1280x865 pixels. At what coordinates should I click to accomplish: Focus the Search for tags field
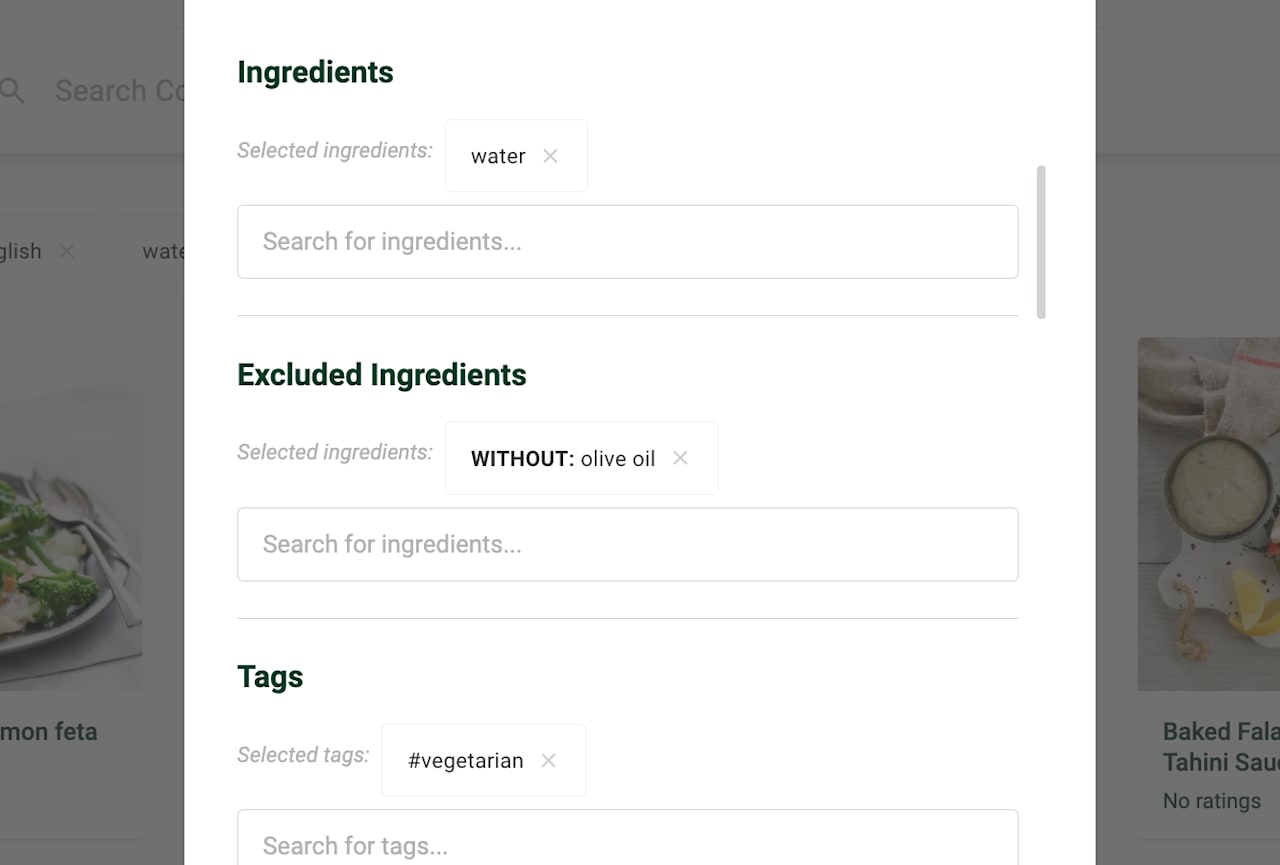click(628, 838)
